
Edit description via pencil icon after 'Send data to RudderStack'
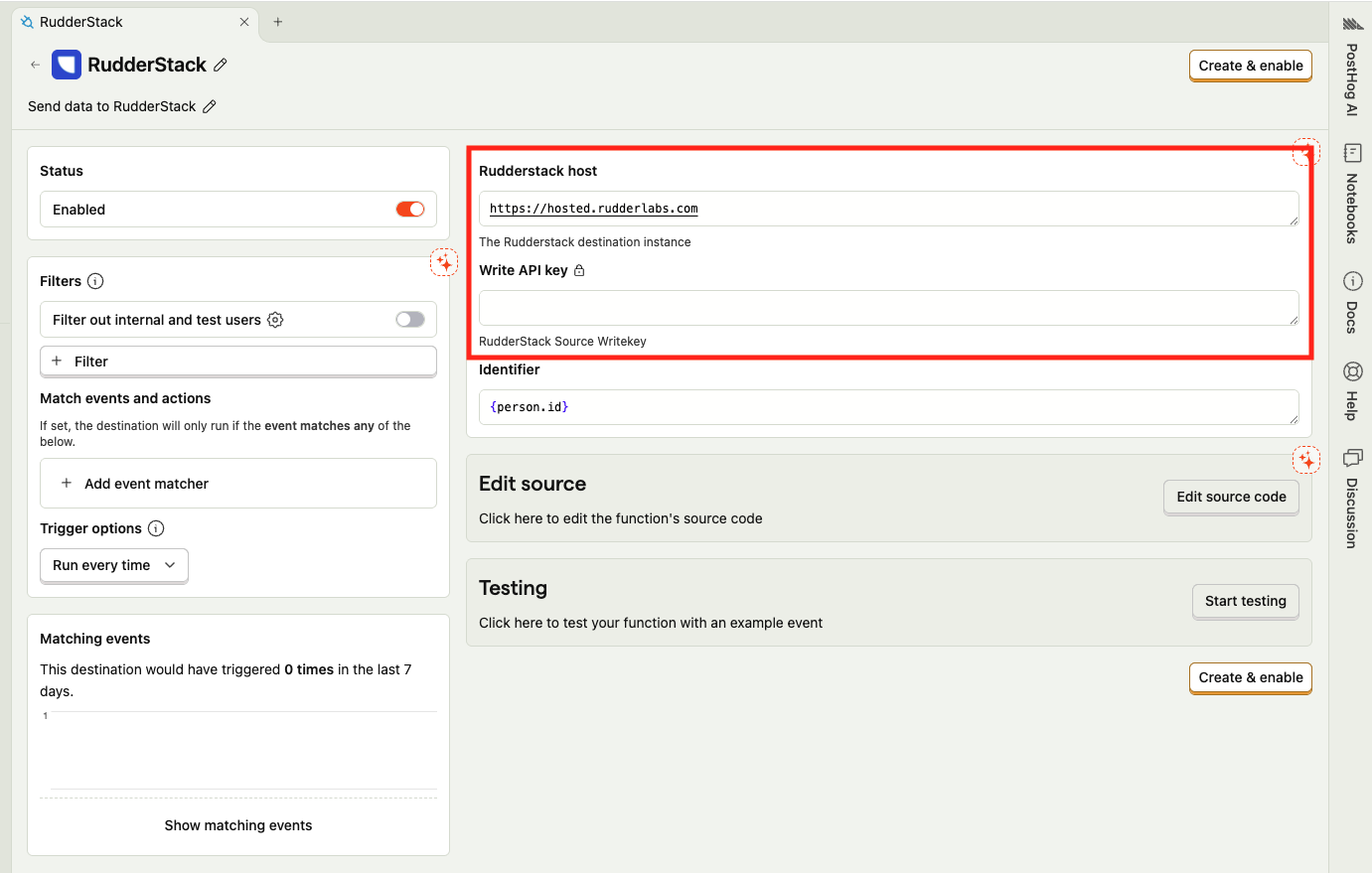point(210,106)
